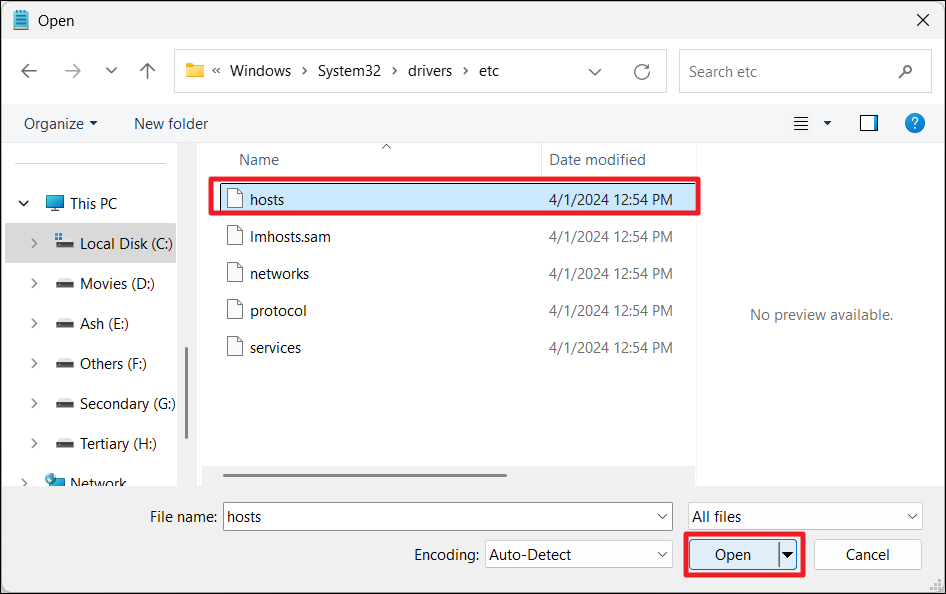Viewport: 946px width, 594px height.
Task: Open the Help question mark icon
Action: [x=914, y=123]
